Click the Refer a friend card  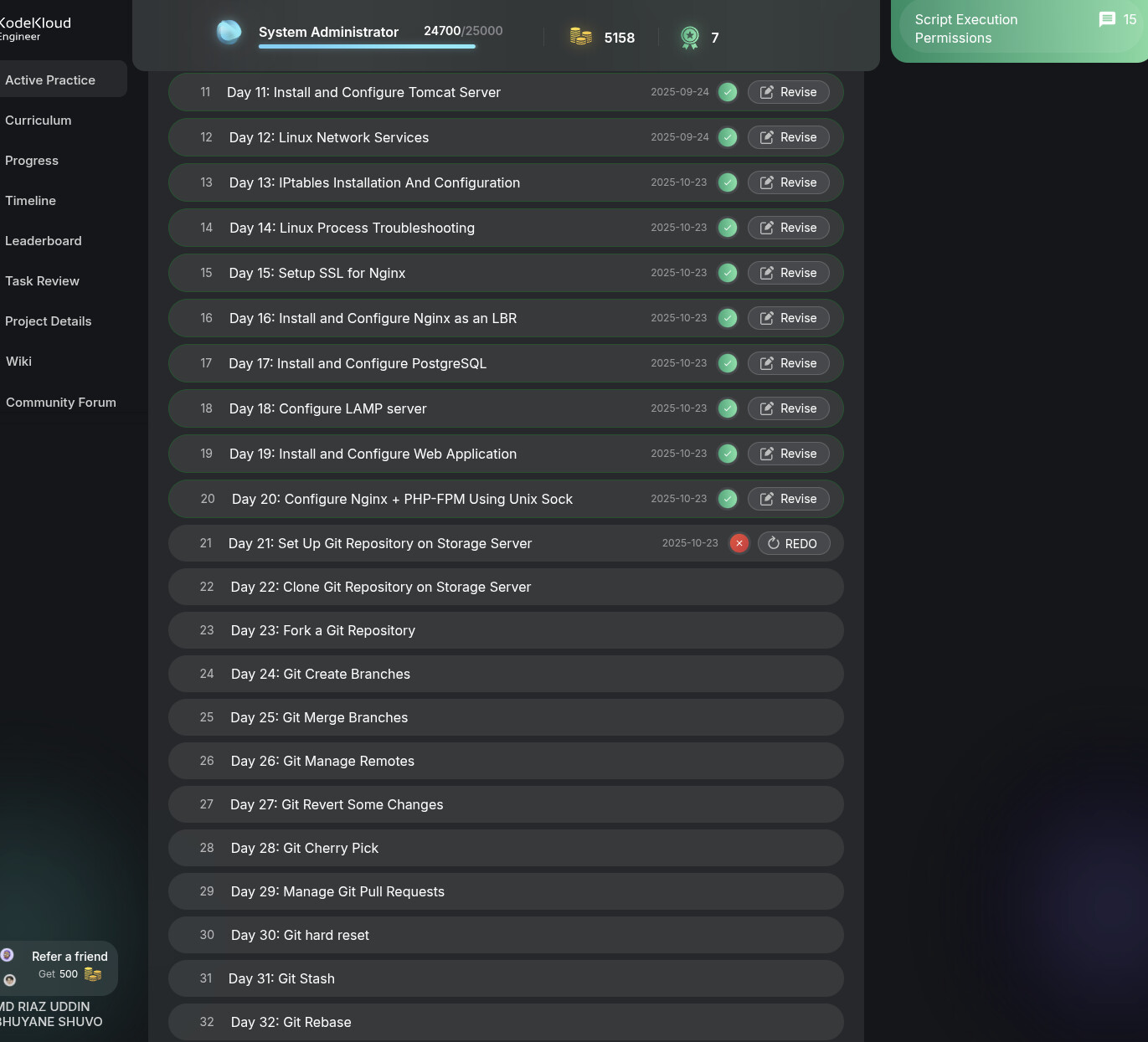pos(60,966)
